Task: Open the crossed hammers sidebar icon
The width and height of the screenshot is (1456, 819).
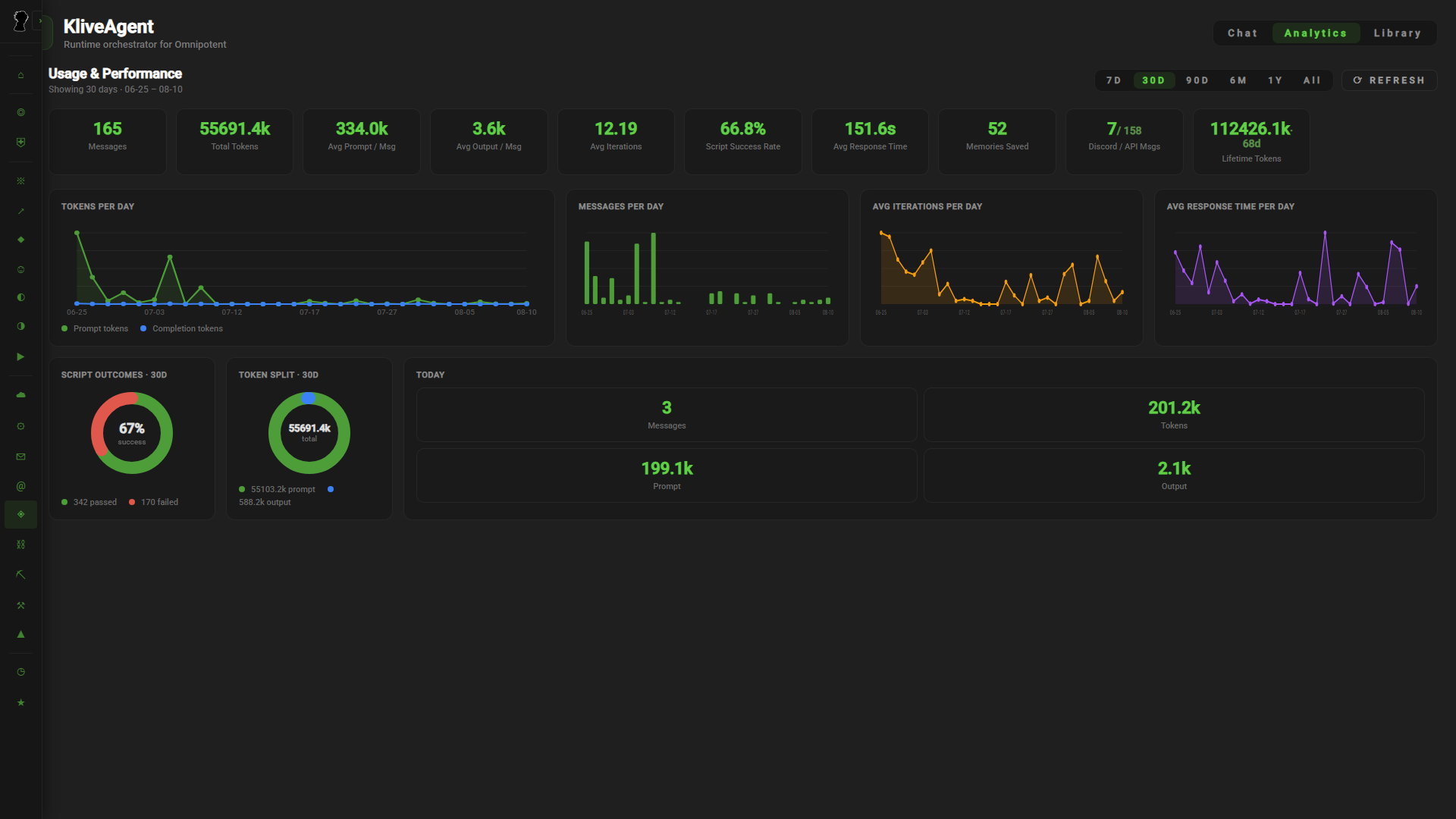Action: coord(20,605)
